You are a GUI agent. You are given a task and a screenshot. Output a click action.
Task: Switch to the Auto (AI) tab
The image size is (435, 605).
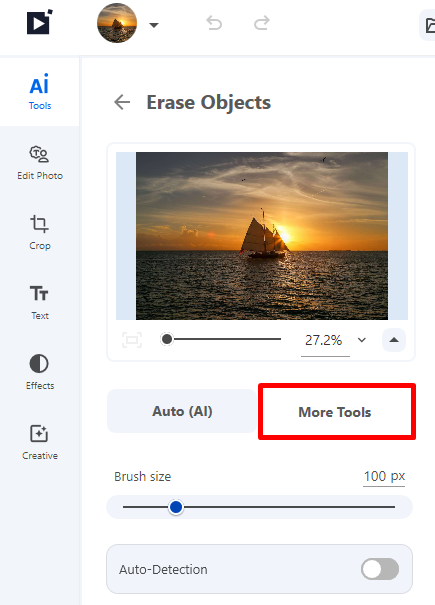(x=182, y=411)
